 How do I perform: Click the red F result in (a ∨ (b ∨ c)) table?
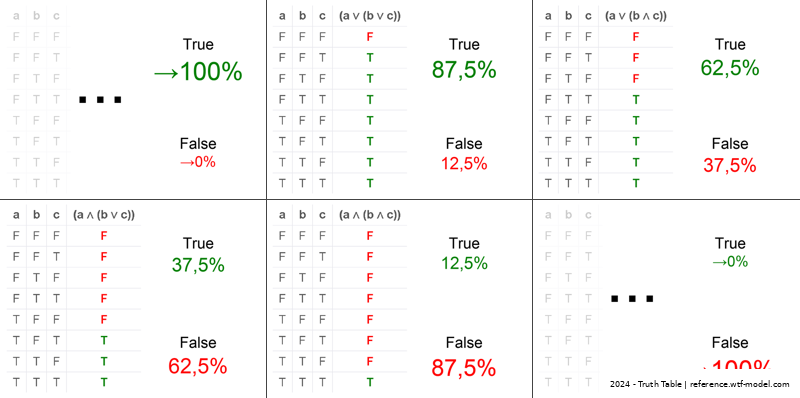click(x=370, y=37)
